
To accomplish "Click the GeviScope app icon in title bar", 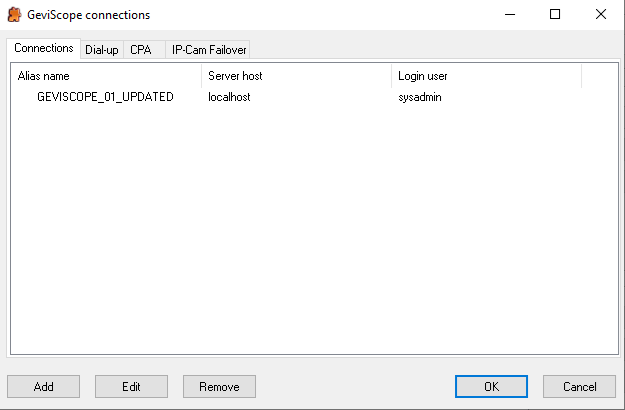I will pos(15,15).
